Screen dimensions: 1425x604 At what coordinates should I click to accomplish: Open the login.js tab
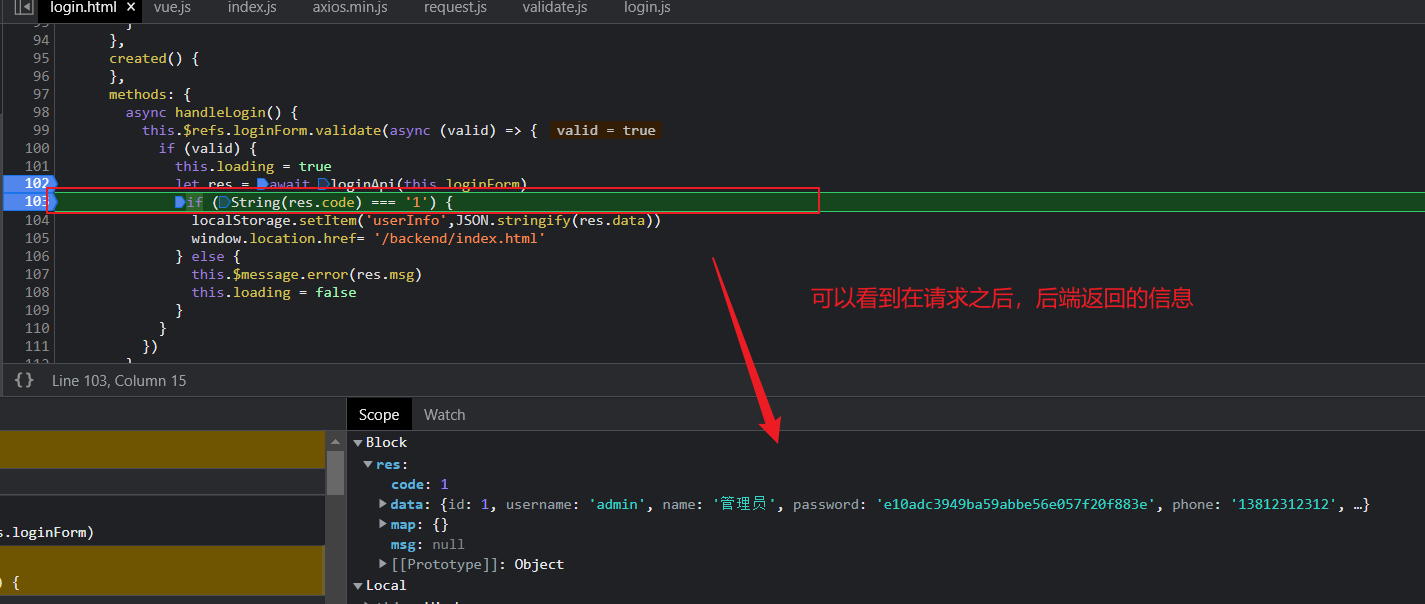point(647,8)
